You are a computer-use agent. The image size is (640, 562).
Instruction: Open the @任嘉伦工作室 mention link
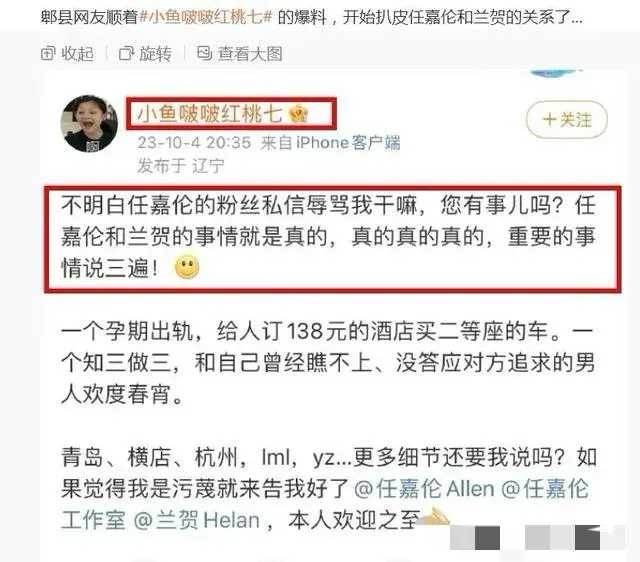[x=324, y=504]
